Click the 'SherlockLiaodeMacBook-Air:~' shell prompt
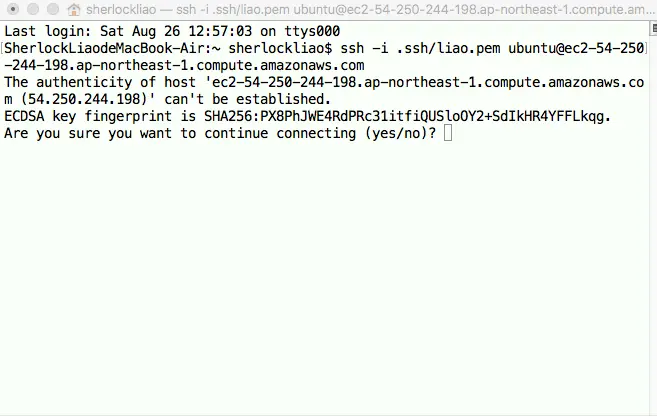This screenshot has height=416, width=657. (x=112, y=48)
